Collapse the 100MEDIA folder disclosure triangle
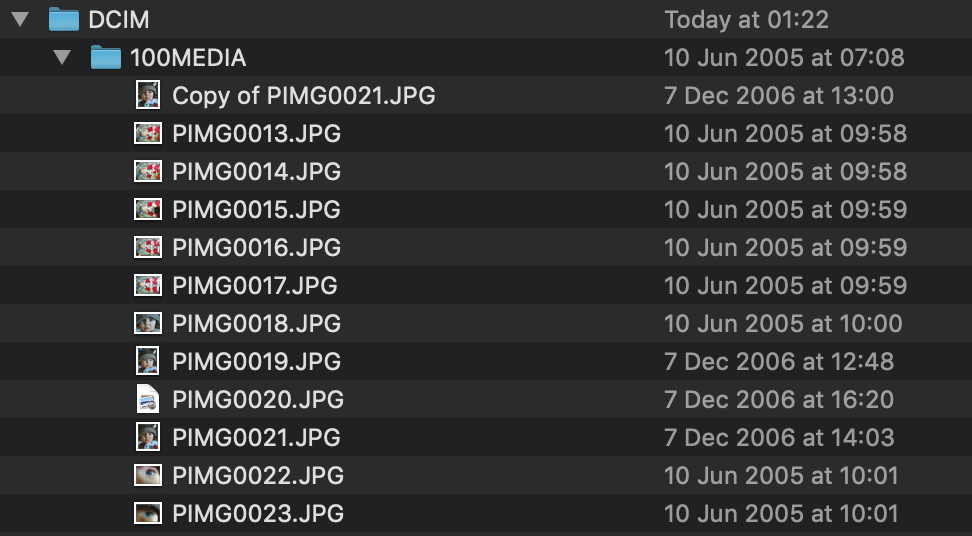972x536 pixels. tap(62, 58)
